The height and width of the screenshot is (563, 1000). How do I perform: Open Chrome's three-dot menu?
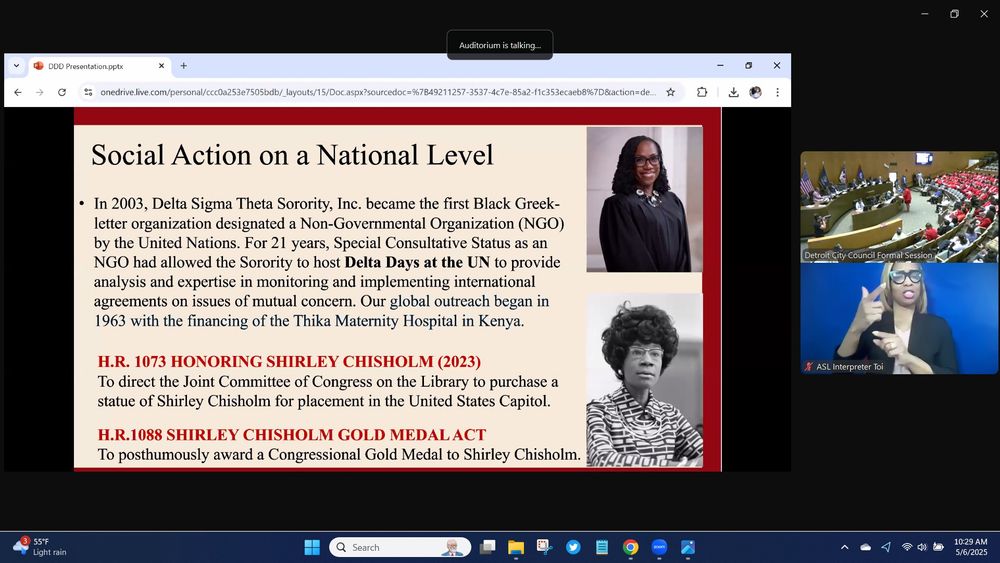tap(777, 92)
